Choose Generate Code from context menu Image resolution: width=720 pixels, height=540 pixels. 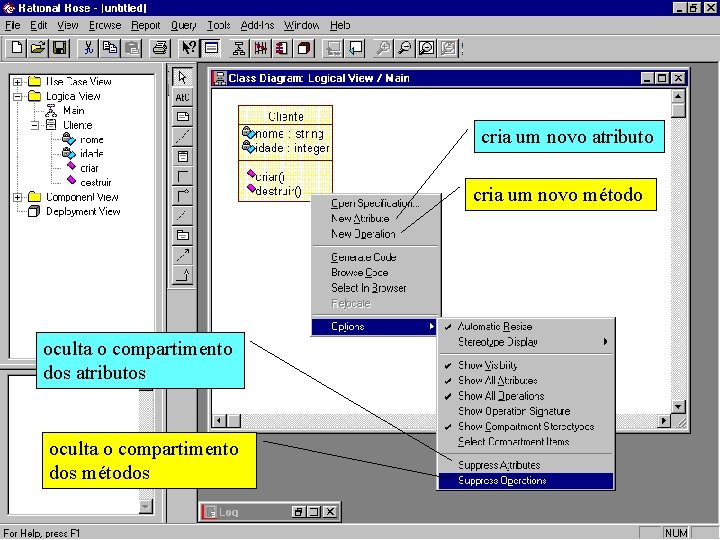[x=376, y=257]
